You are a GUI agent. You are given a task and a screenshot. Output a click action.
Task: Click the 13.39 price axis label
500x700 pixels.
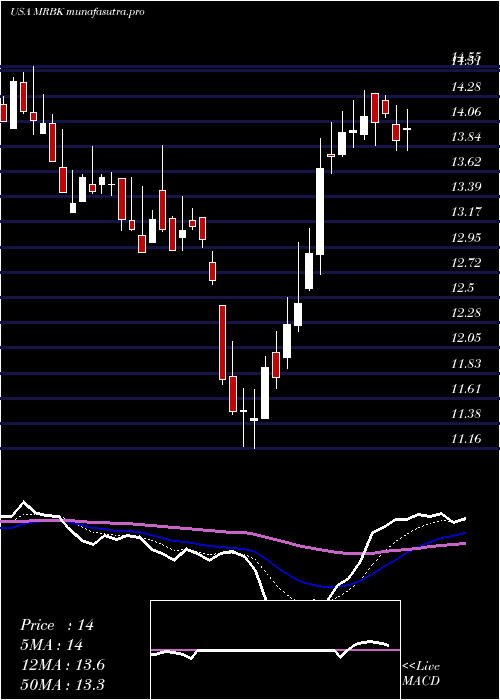[x=467, y=187]
